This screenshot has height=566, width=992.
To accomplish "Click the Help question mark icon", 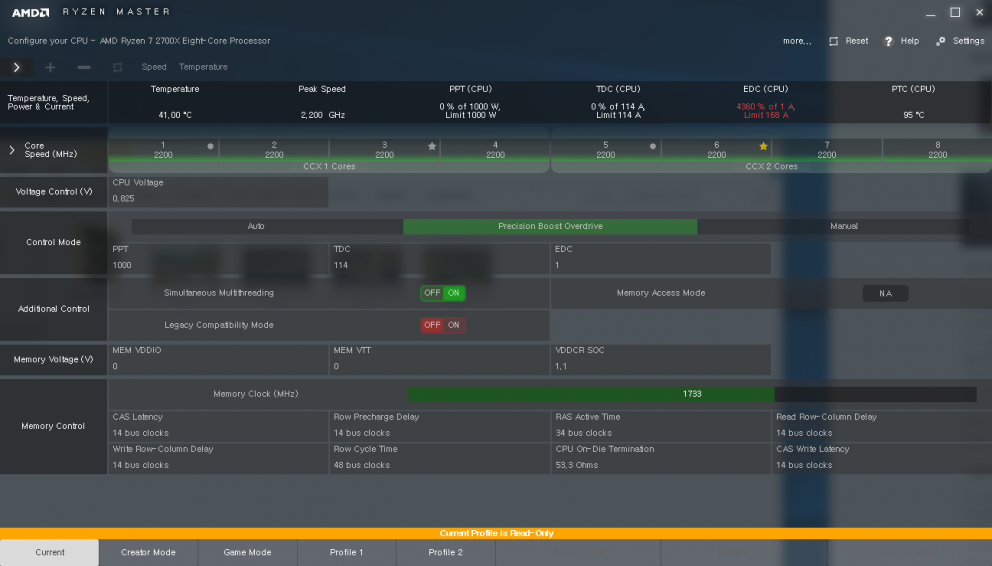I will 888,41.
